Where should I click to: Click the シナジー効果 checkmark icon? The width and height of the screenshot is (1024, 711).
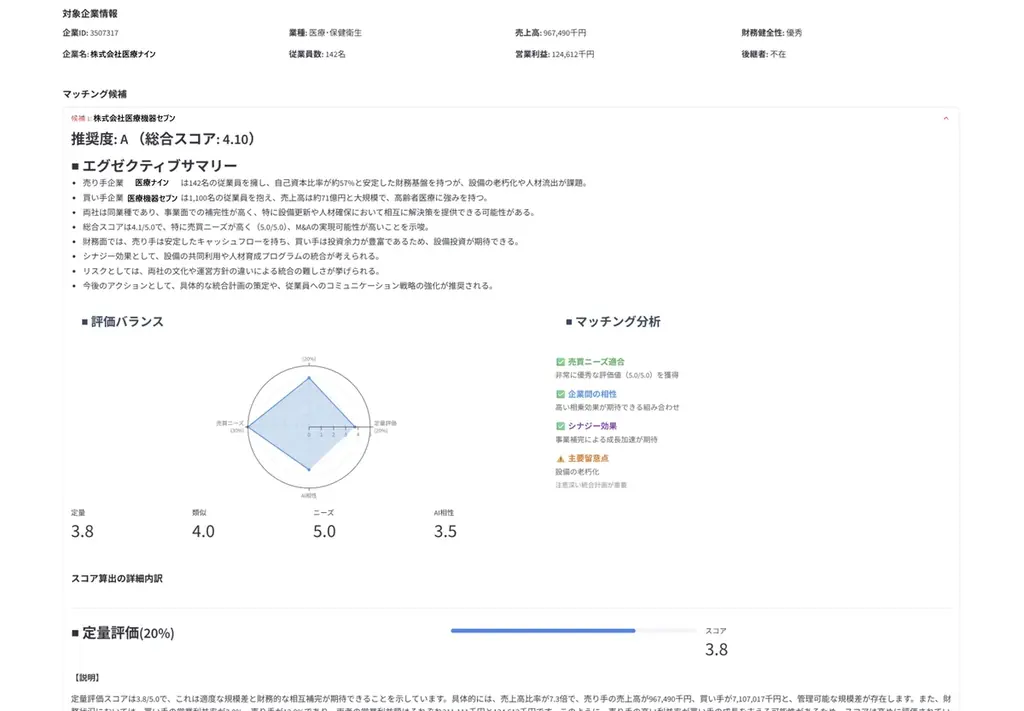pyautogui.click(x=563, y=425)
